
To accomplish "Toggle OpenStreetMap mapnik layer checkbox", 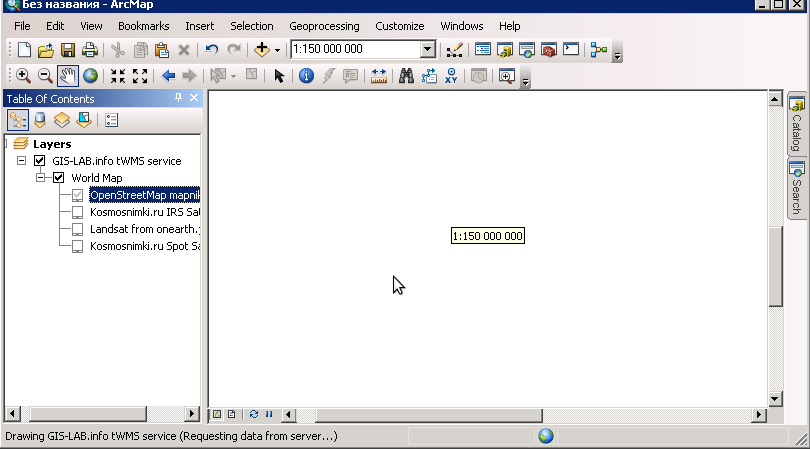I will click(x=77, y=195).
